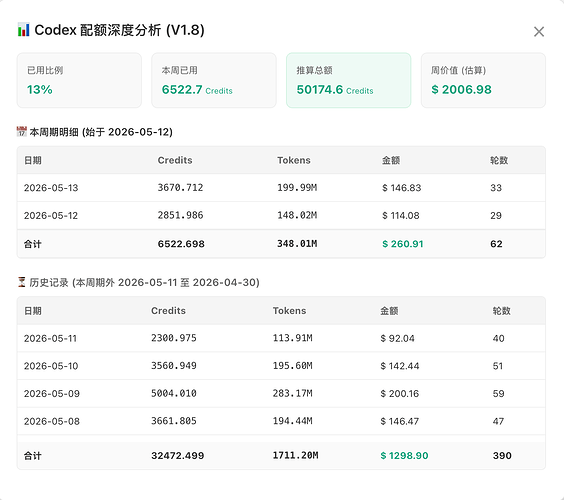Select the 周价值 (估算) card

[x=483, y=80]
